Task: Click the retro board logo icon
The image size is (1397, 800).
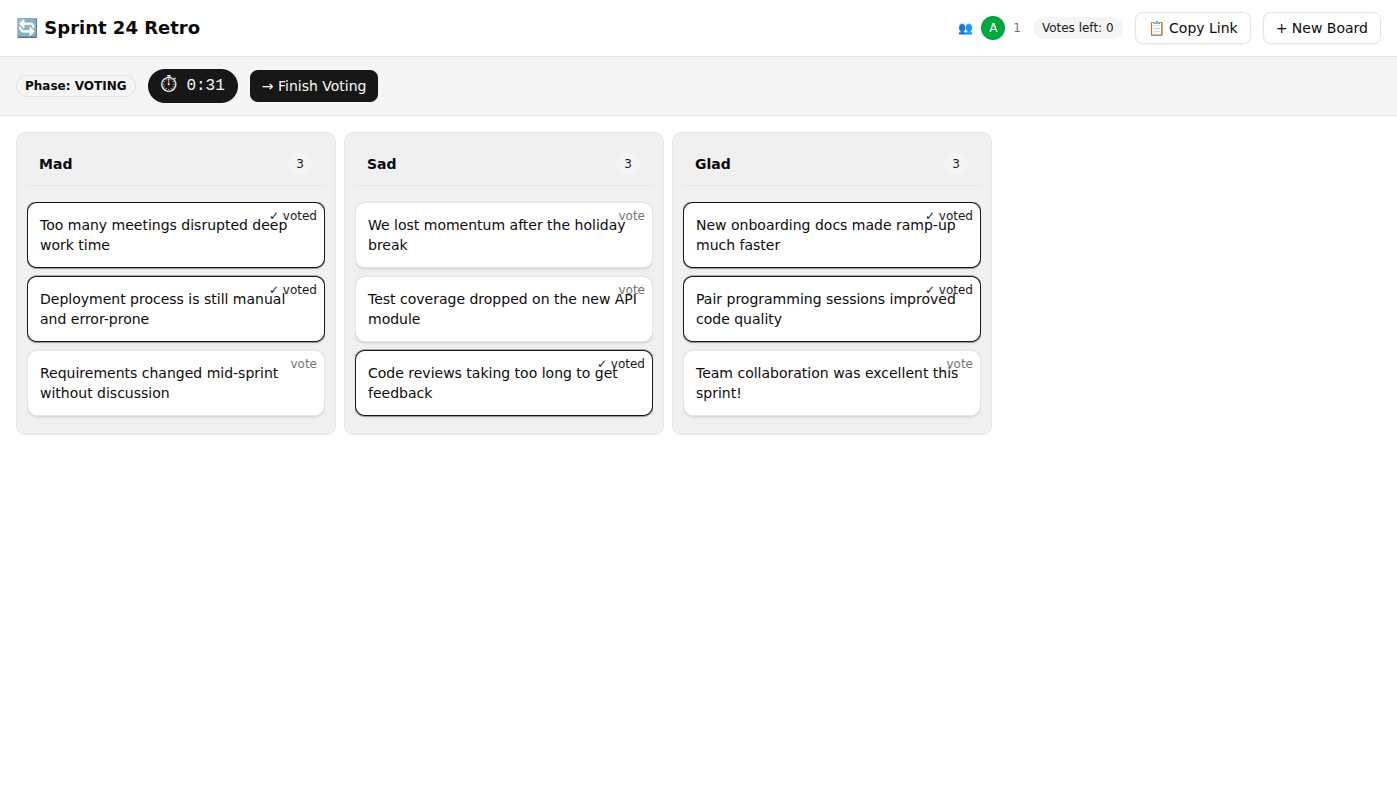Action: click(x=25, y=27)
